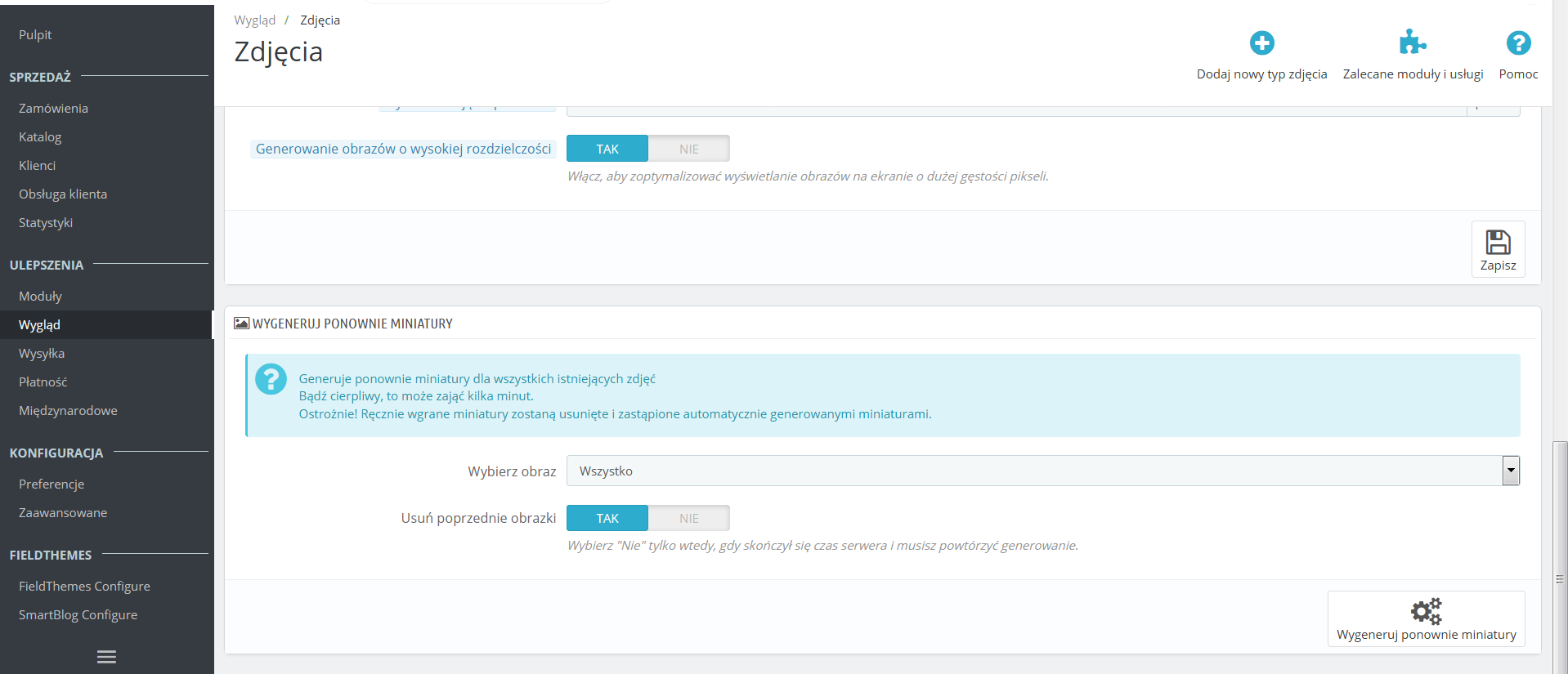Set Usuń poprzednie obrazki to NIE
The image size is (1568, 674).
689,518
